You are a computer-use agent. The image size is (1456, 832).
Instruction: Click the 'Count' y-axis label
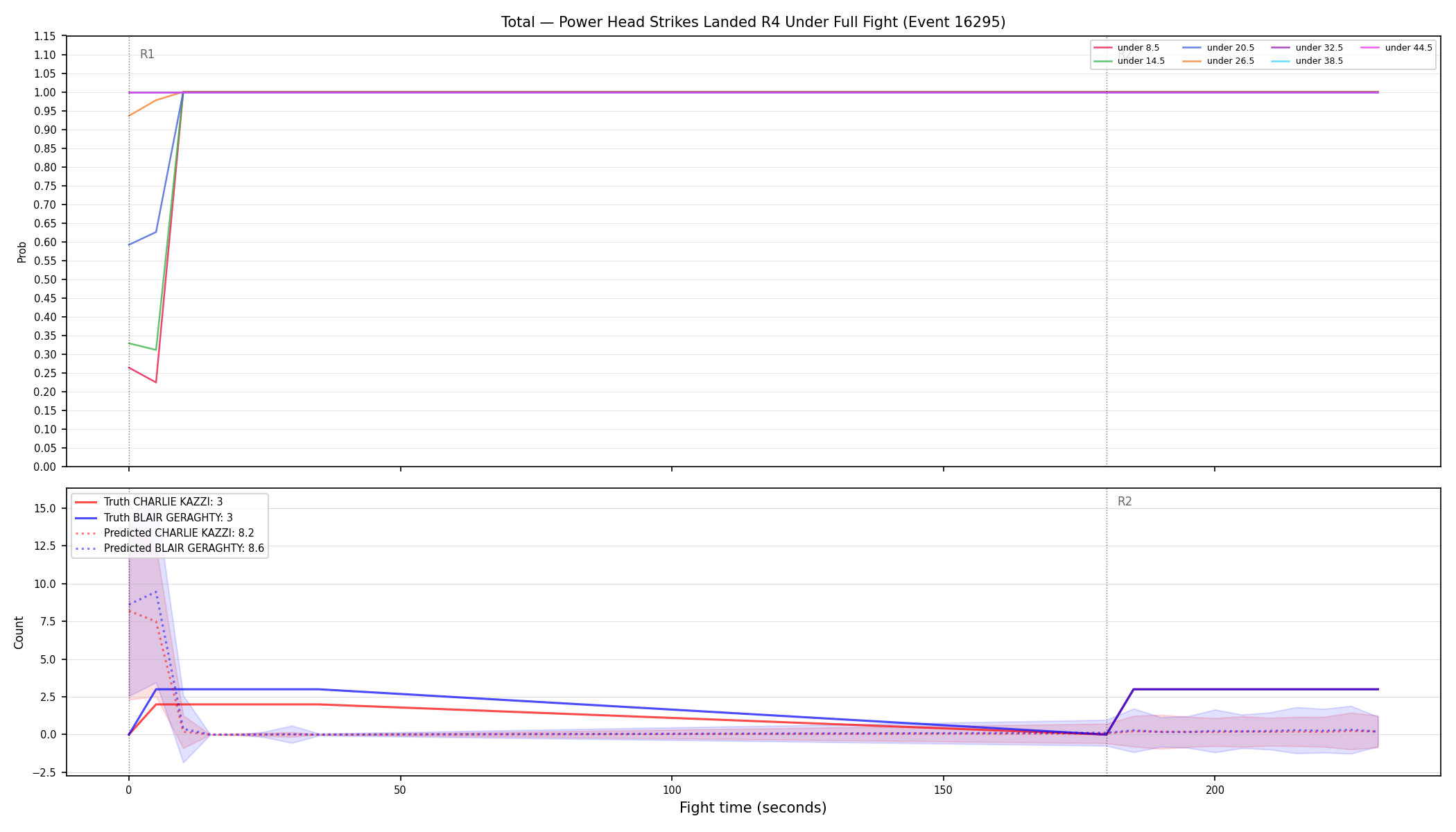point(19,632)
